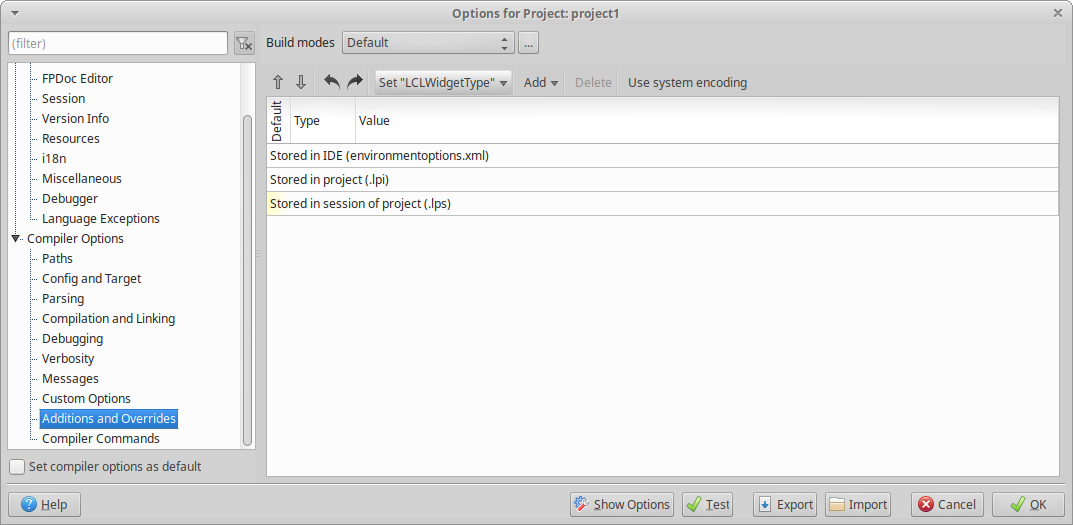Open the Resources page
1073x525 pixels.
tap(70, 138)
